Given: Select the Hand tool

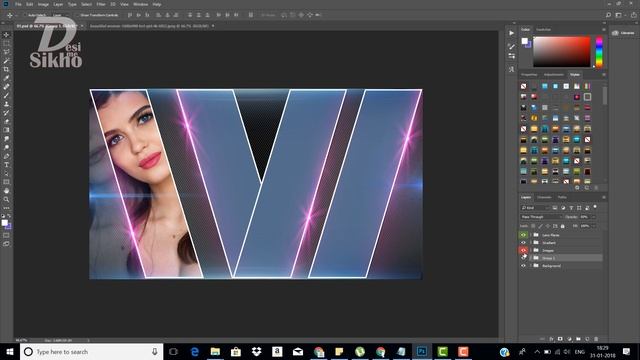Looking at the screenshot, I should (x=6, y=191).
